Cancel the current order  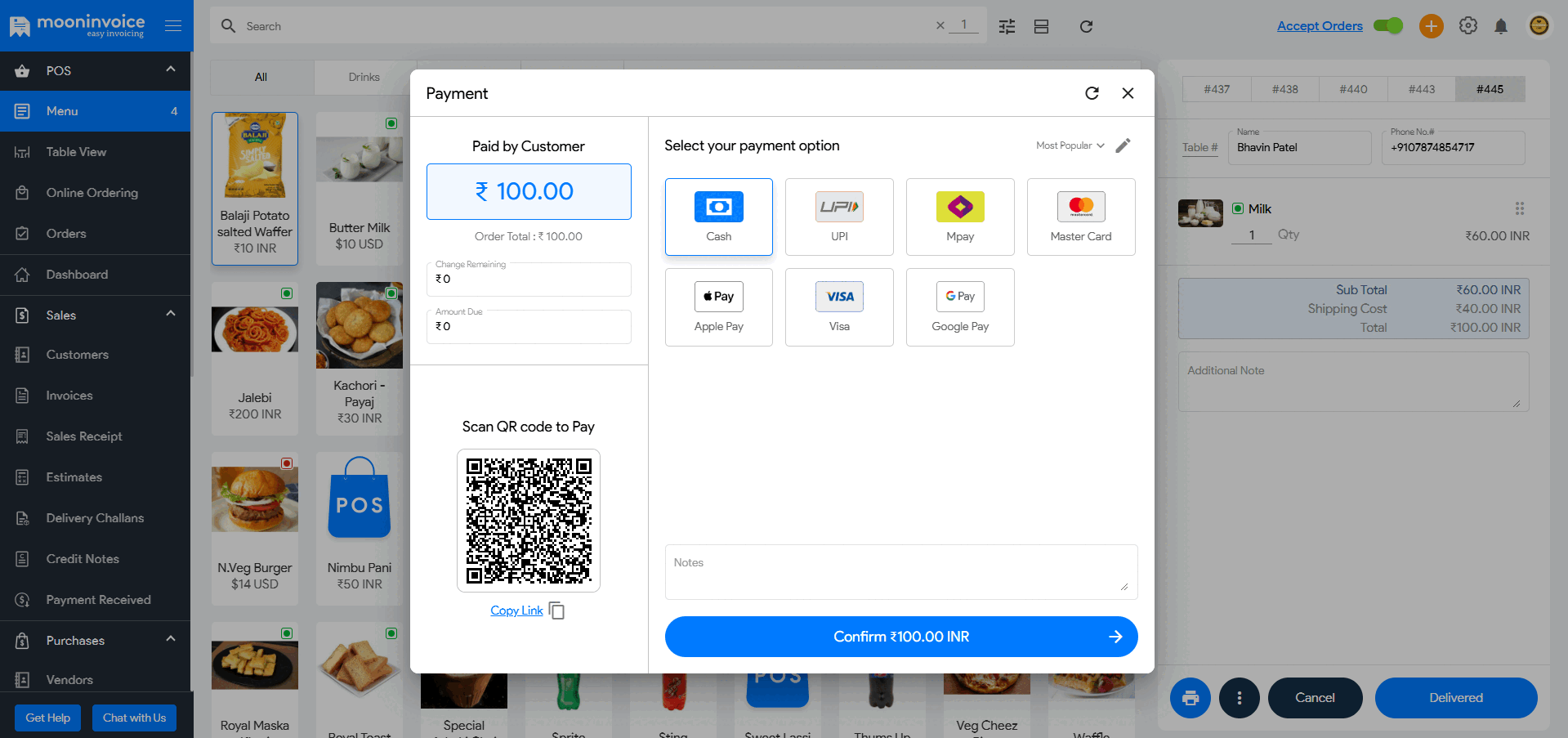click(1315, 698)
